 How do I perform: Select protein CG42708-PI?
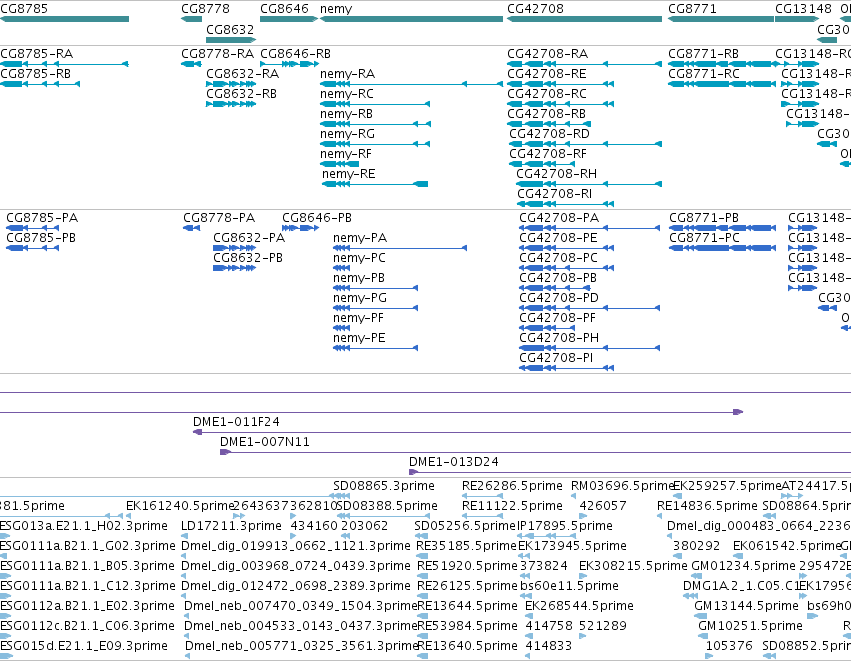click(x=567, y=368)
